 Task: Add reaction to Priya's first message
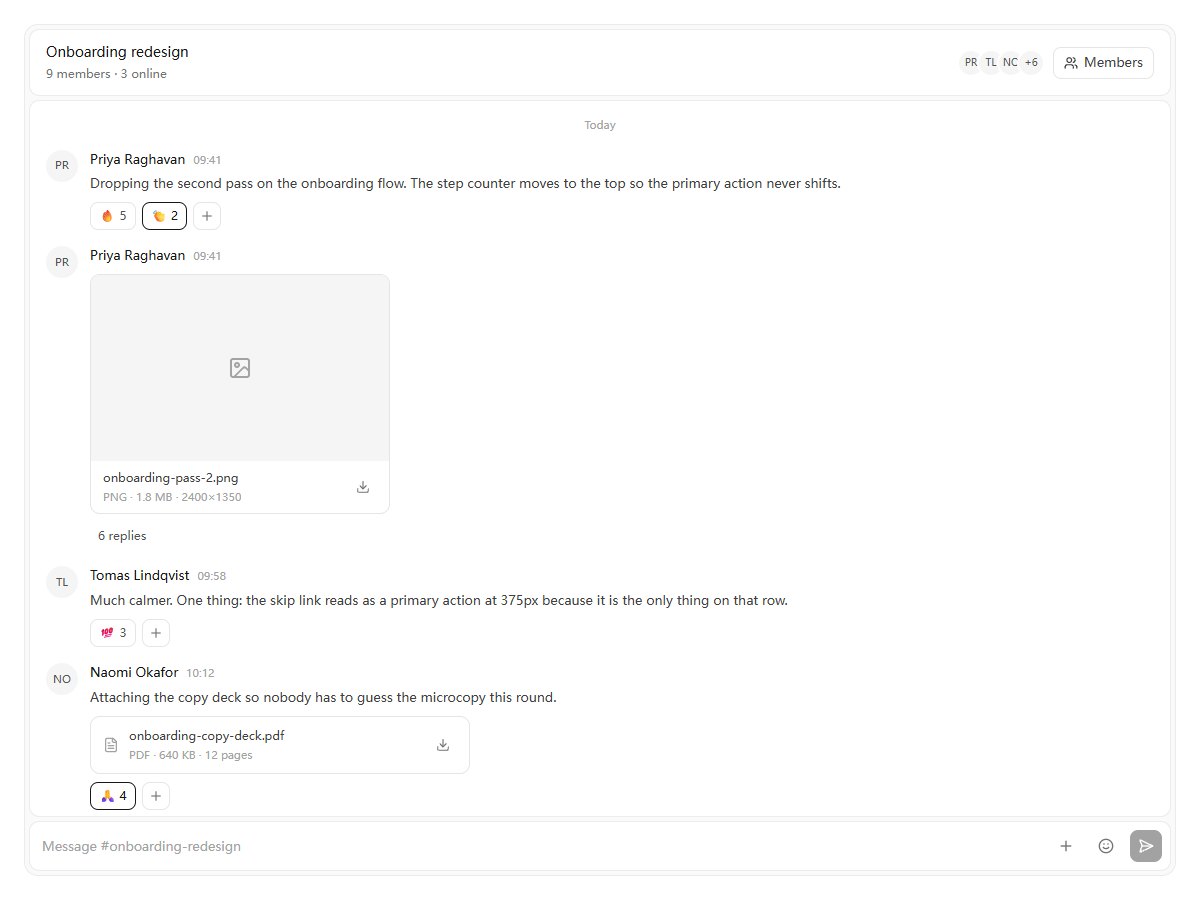coord(207,216)
